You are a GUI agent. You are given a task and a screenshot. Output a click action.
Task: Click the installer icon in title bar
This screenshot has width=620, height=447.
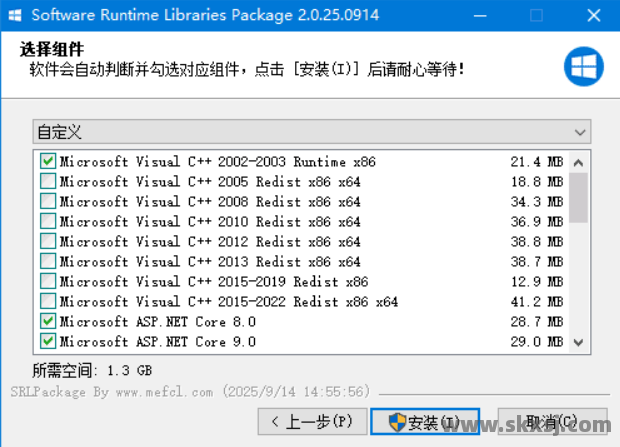tap(15, 16)
